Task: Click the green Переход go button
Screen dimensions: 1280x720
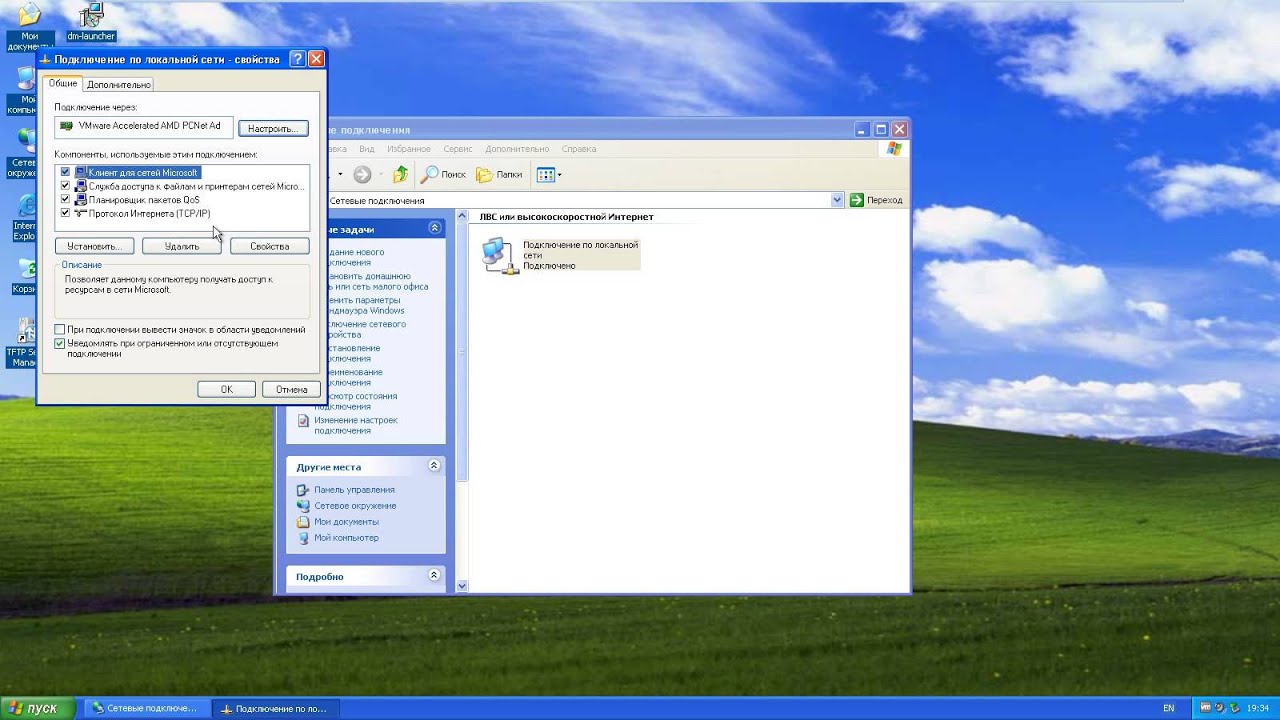Action: [x=877, y=200]
